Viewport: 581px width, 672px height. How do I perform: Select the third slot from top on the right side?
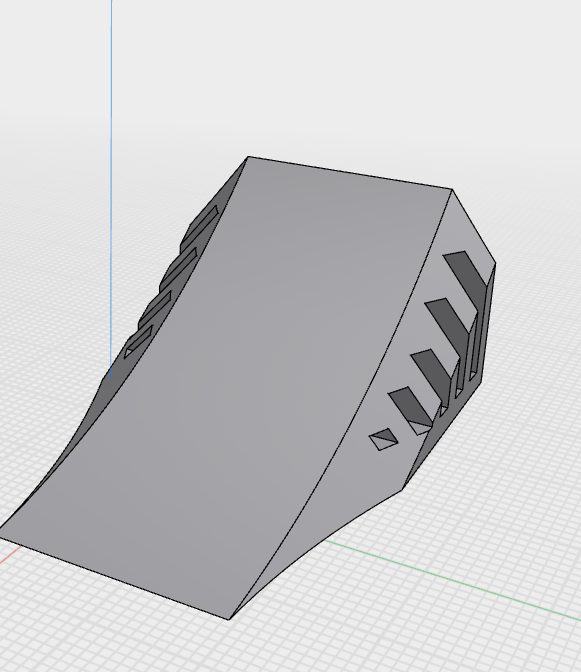pyautogui.click(x=432, y=365)
